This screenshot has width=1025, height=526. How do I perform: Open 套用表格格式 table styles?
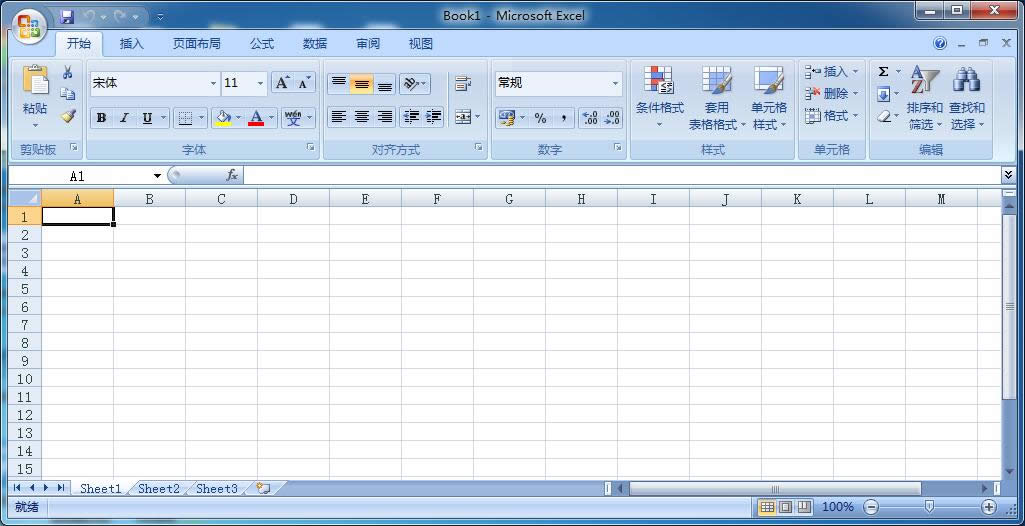[x=716, y=97]
